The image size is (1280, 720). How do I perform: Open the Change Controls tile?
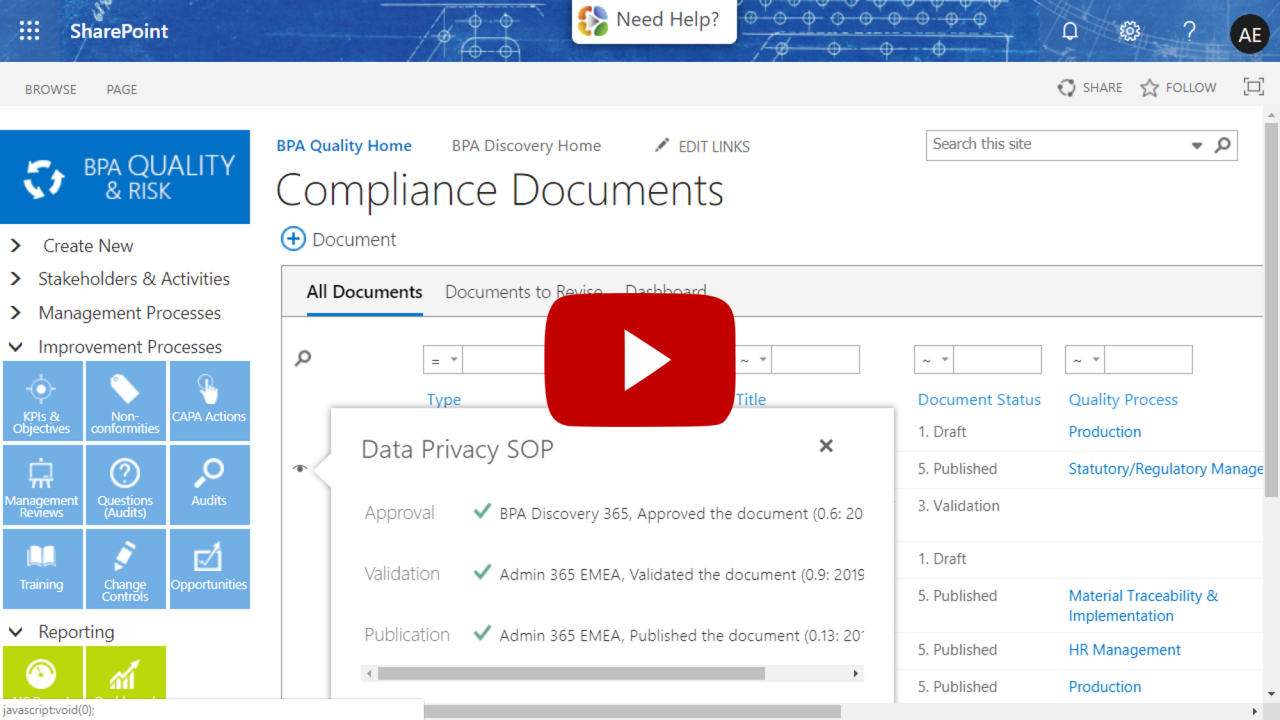tap(125, 569)
